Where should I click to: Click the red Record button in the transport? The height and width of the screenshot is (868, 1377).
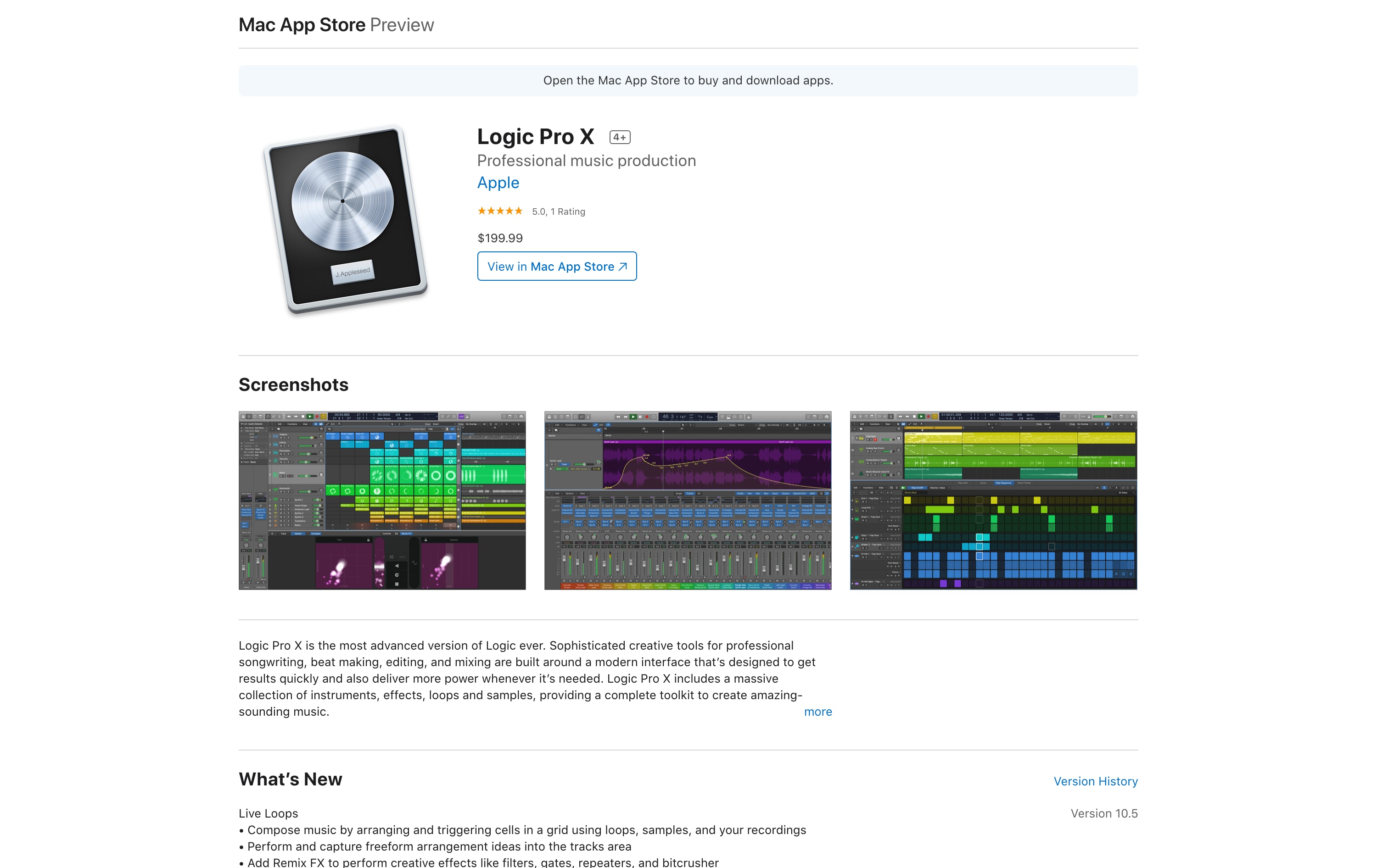point(317,417)
